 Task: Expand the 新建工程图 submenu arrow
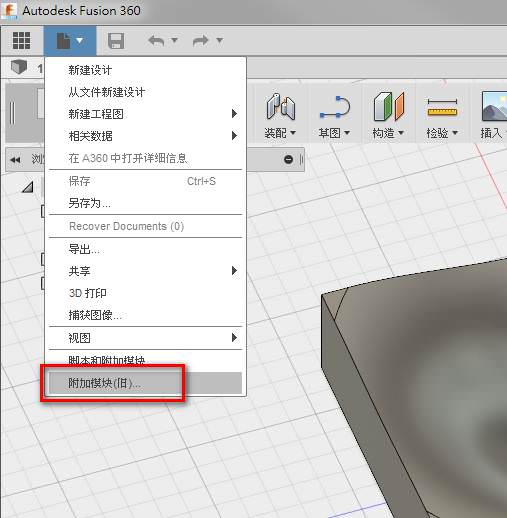tap(234, 114)
